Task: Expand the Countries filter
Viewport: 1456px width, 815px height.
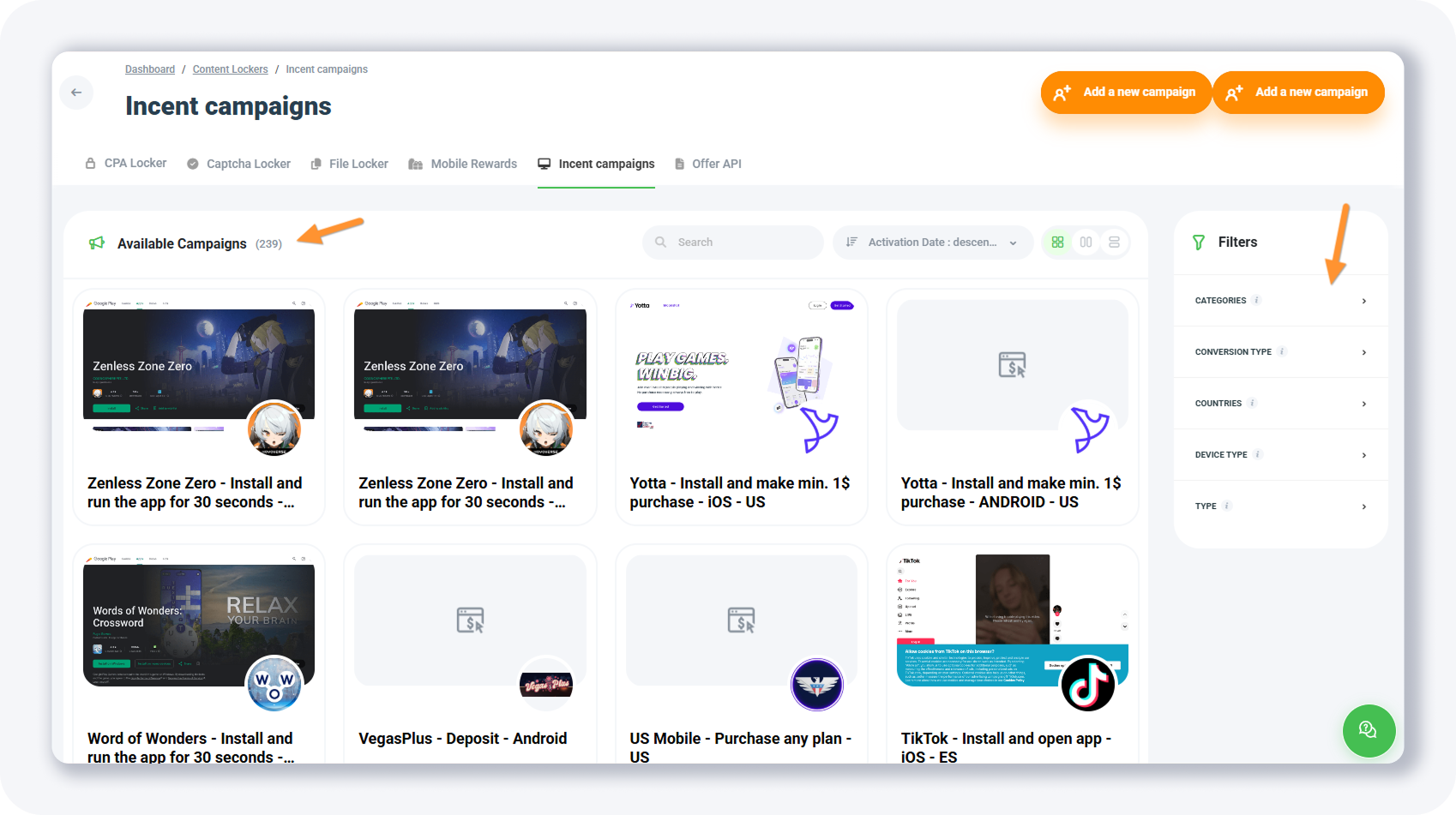Action: tap(1280, 404)
